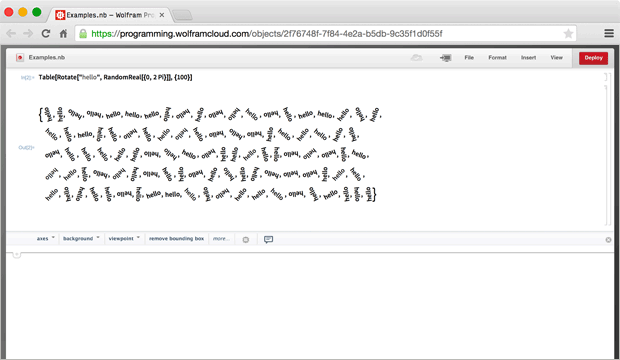620x360 pixels.
Task: Click the Examples.nb notebook file icon
Action: (x=20, y=58)
